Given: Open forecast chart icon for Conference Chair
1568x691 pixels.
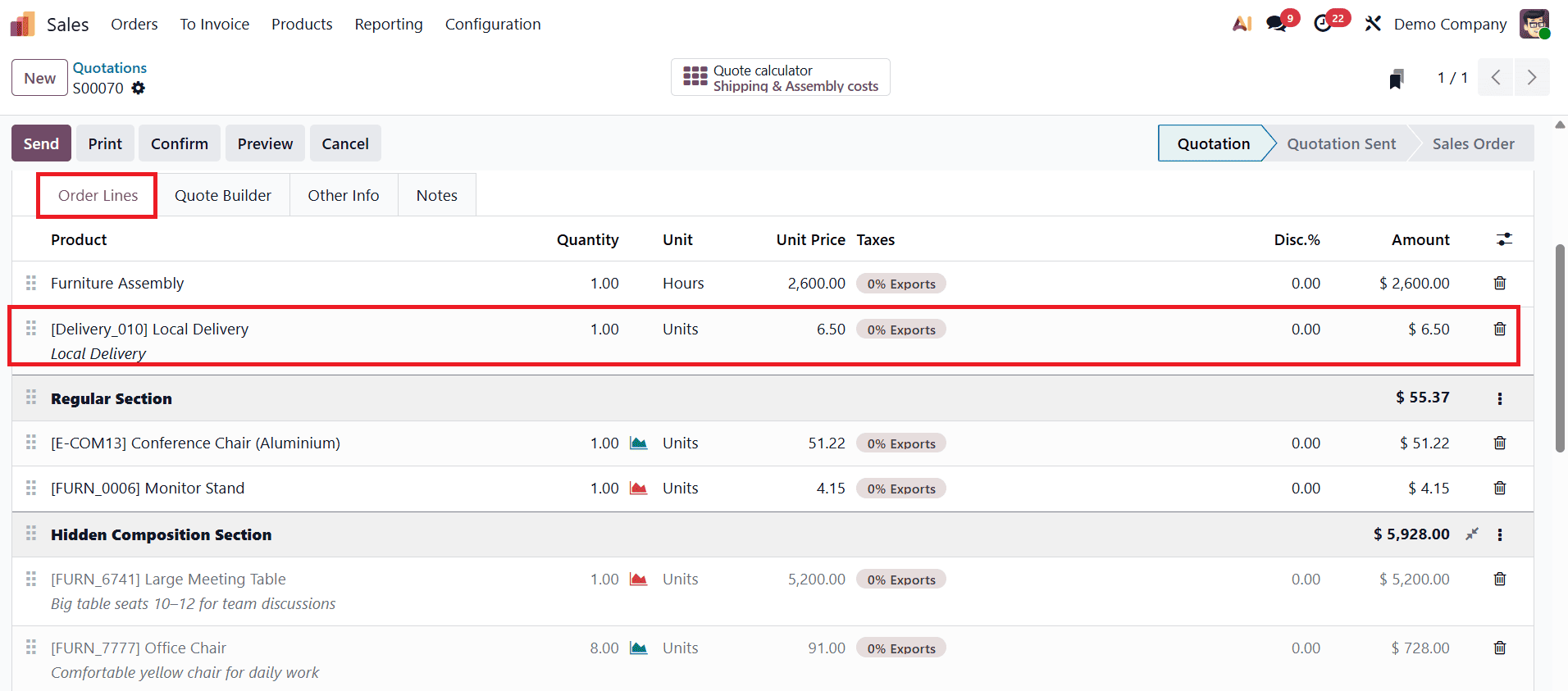Looking at the screenshot, I should point(638,443).
